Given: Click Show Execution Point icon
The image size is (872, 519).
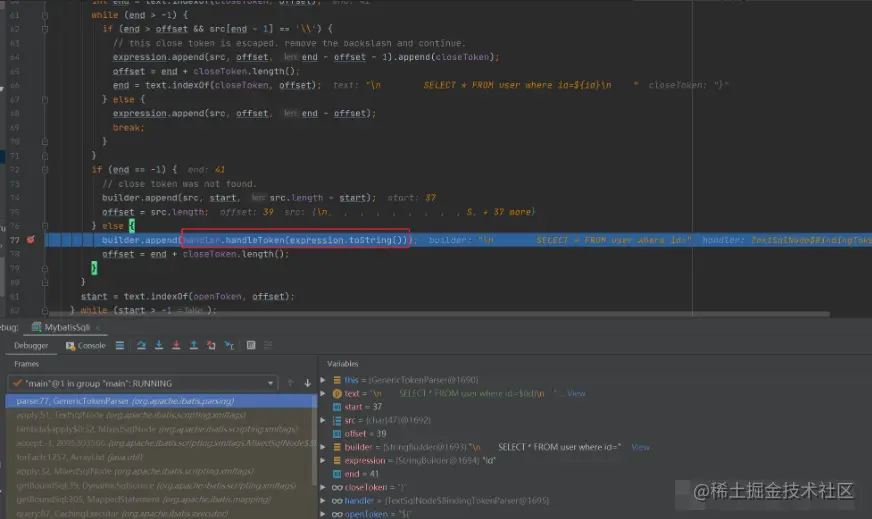Looking at the screenshot, I should (120, 345).
